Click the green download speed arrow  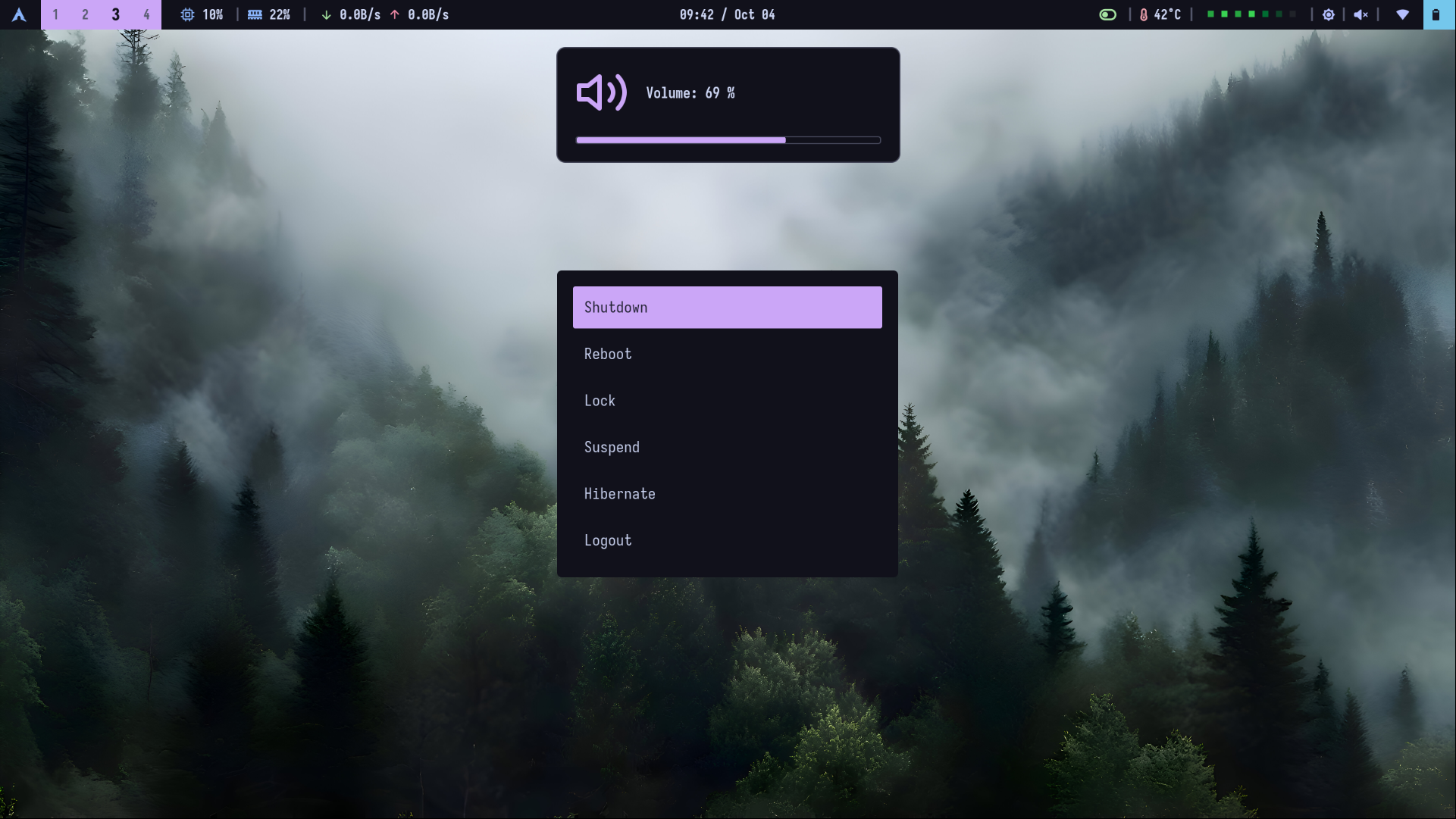click(326, 14)
